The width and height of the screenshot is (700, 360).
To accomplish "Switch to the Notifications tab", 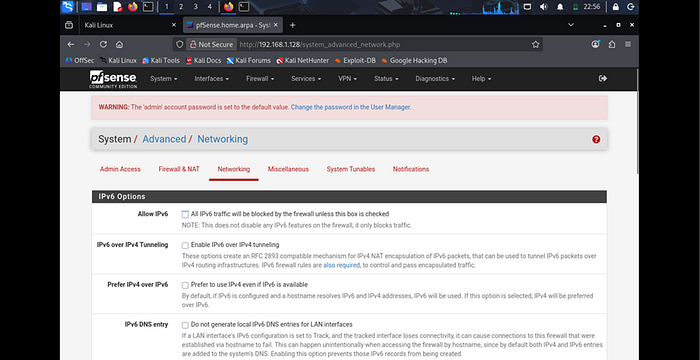I will tap(411, 169).
